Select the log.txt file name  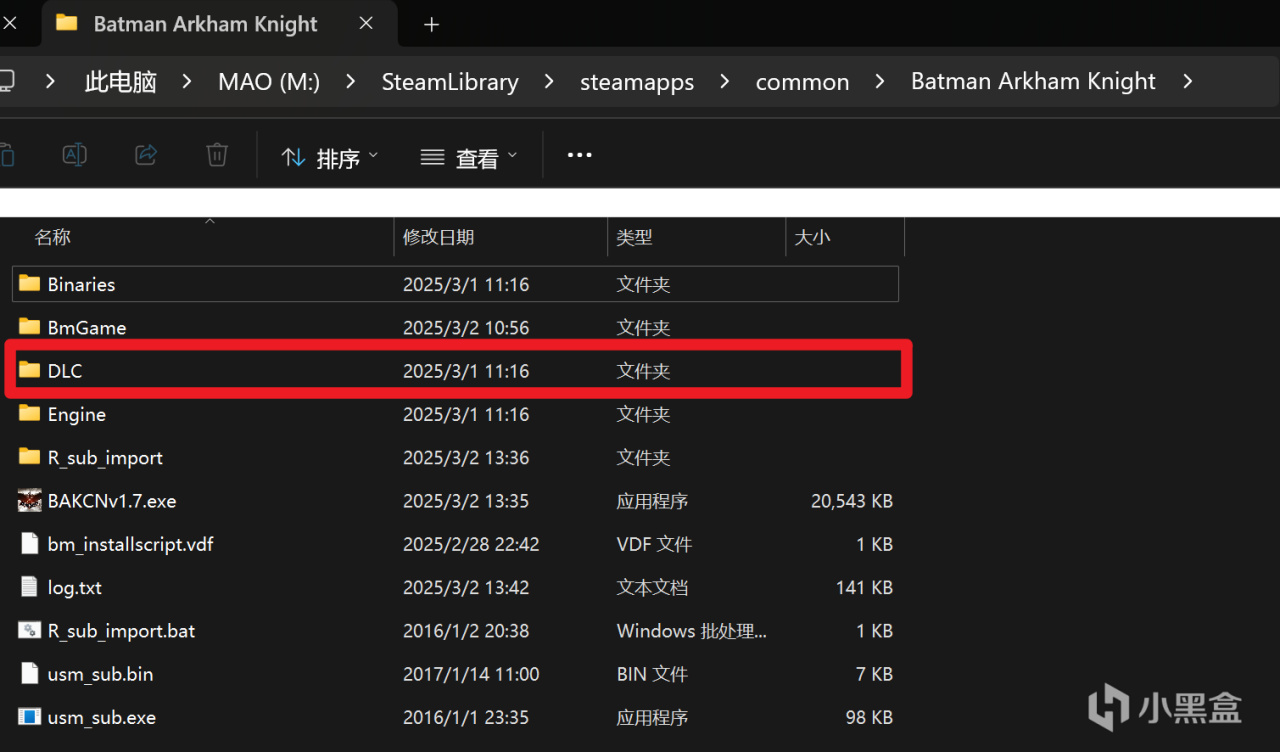tap(75, 587)
